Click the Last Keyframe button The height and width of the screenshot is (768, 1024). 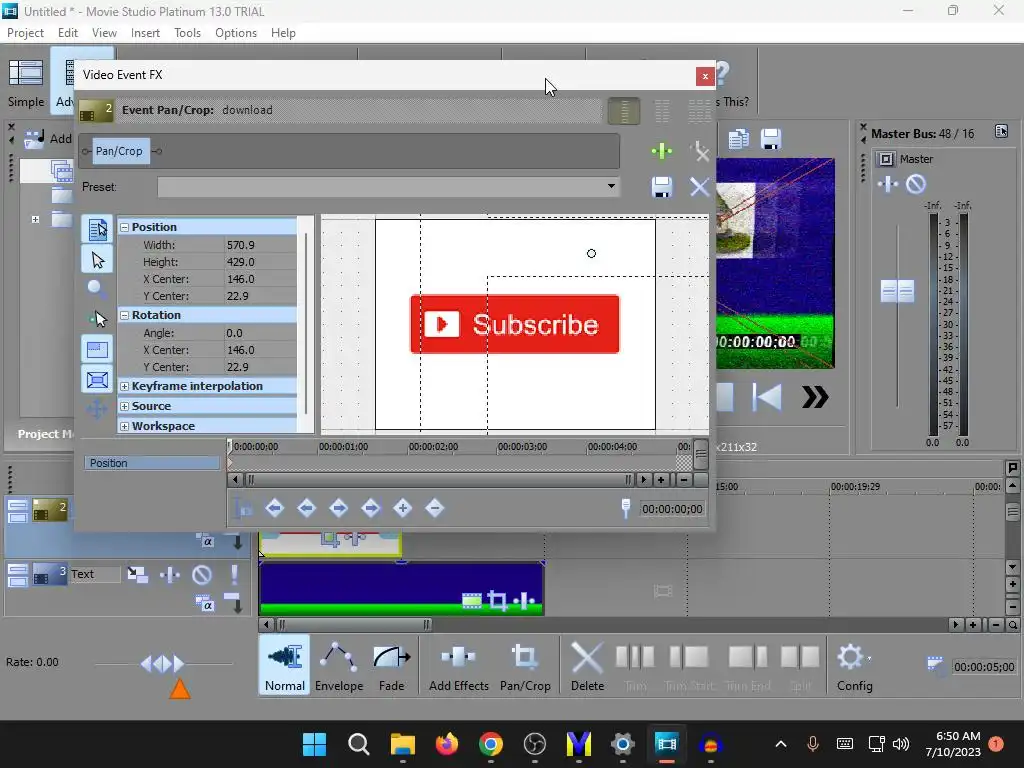(x=370, y=508)
